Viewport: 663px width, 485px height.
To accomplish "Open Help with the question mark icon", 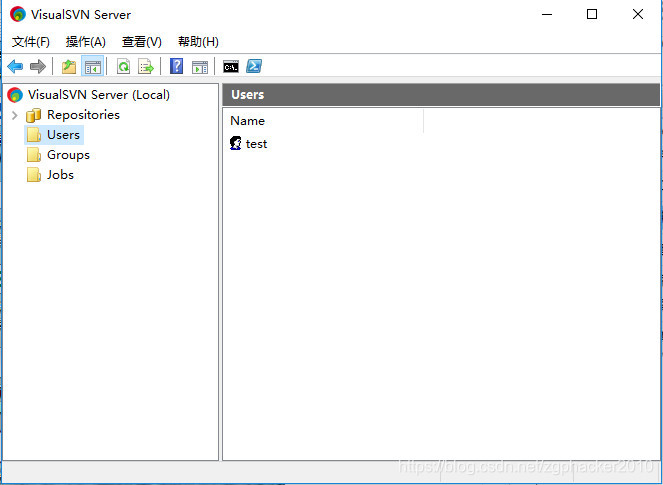I will point(176,66).
